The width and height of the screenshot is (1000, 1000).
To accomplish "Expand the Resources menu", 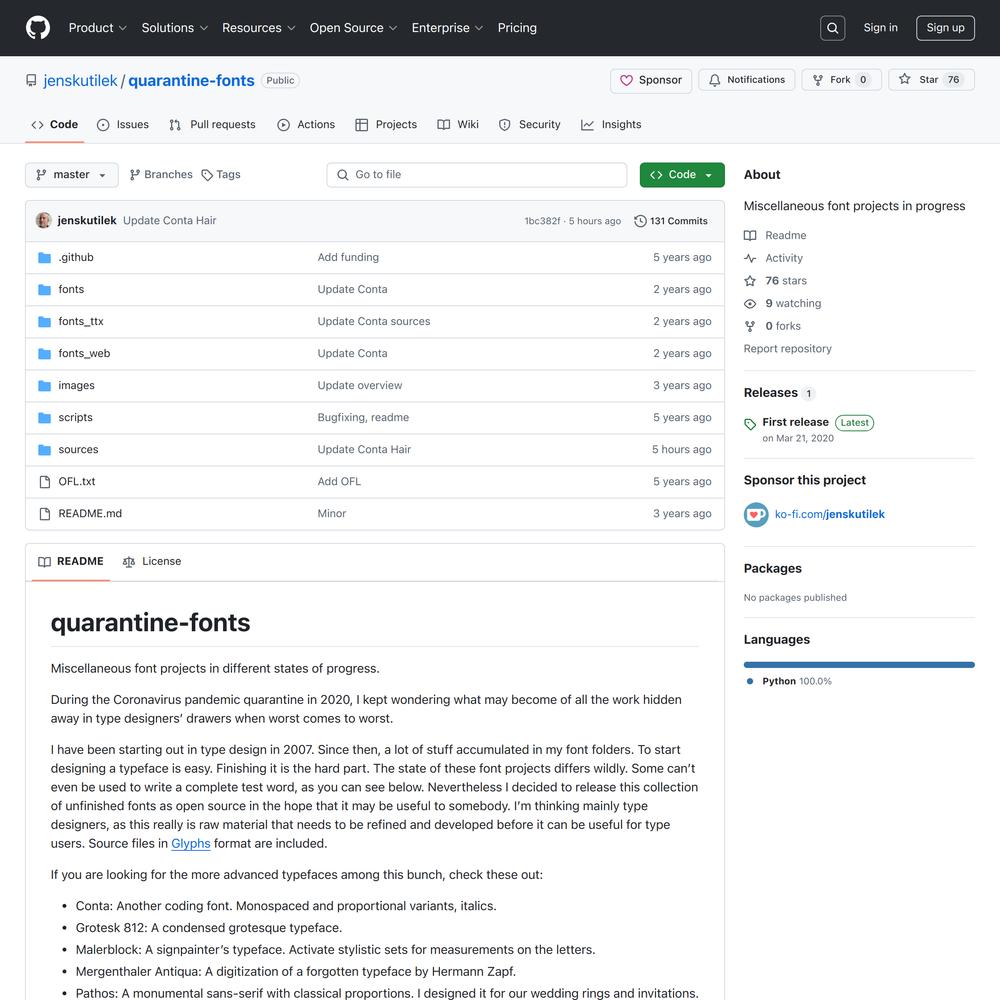I will click(258, 28).
